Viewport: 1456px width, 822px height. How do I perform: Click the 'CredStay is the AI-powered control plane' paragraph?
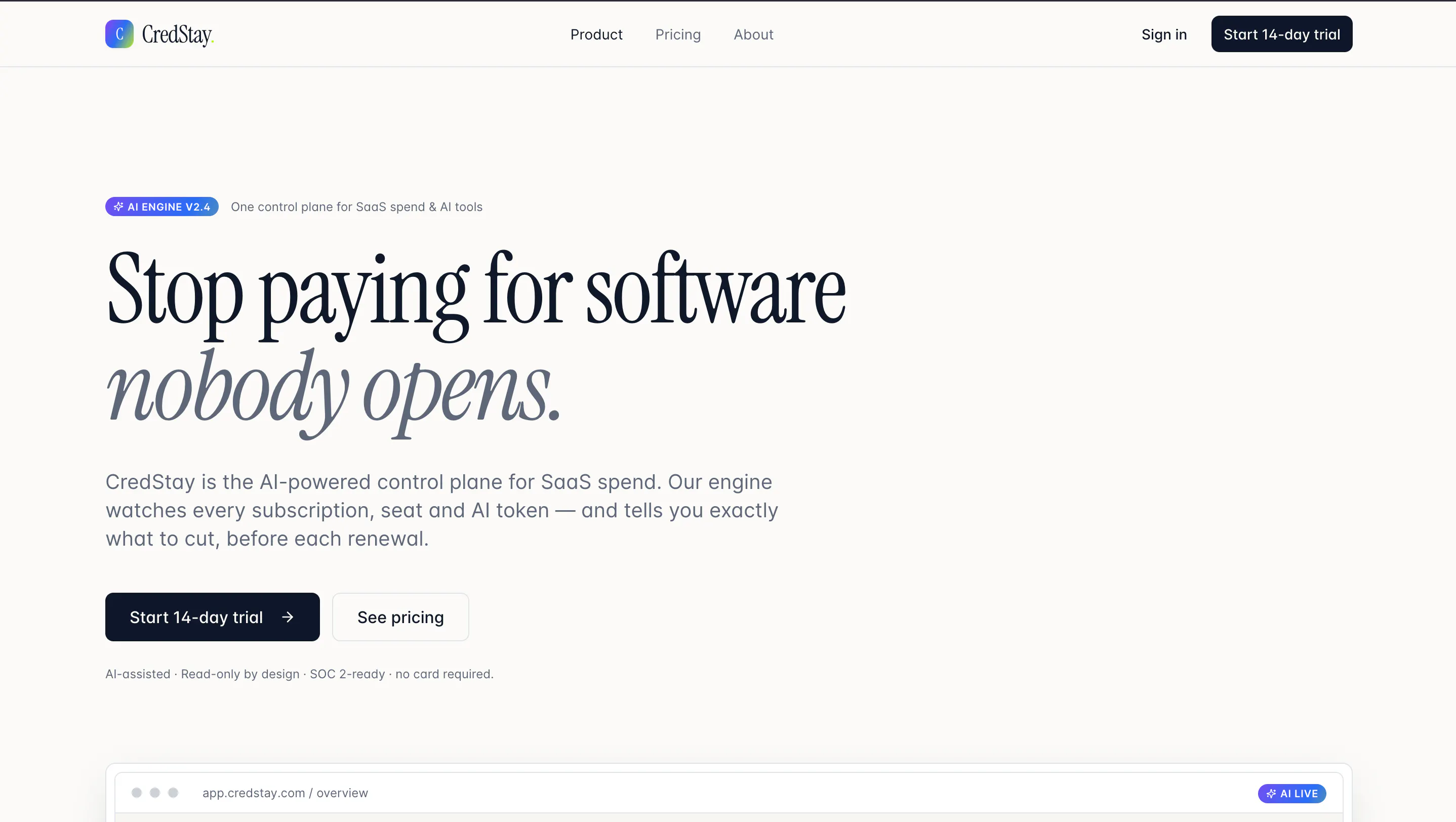[x=442, y=510]
